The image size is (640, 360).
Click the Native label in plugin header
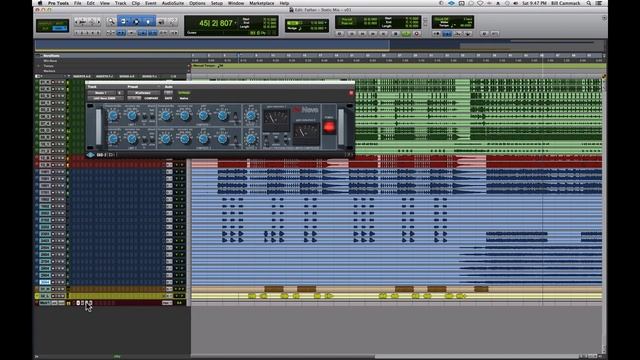click(184, 98)
